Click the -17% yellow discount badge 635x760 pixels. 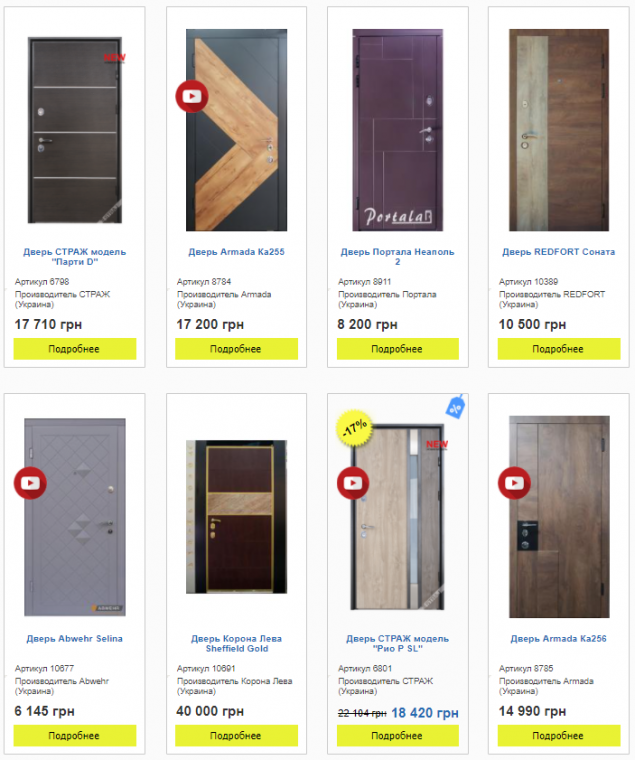[x=355, y=428]
